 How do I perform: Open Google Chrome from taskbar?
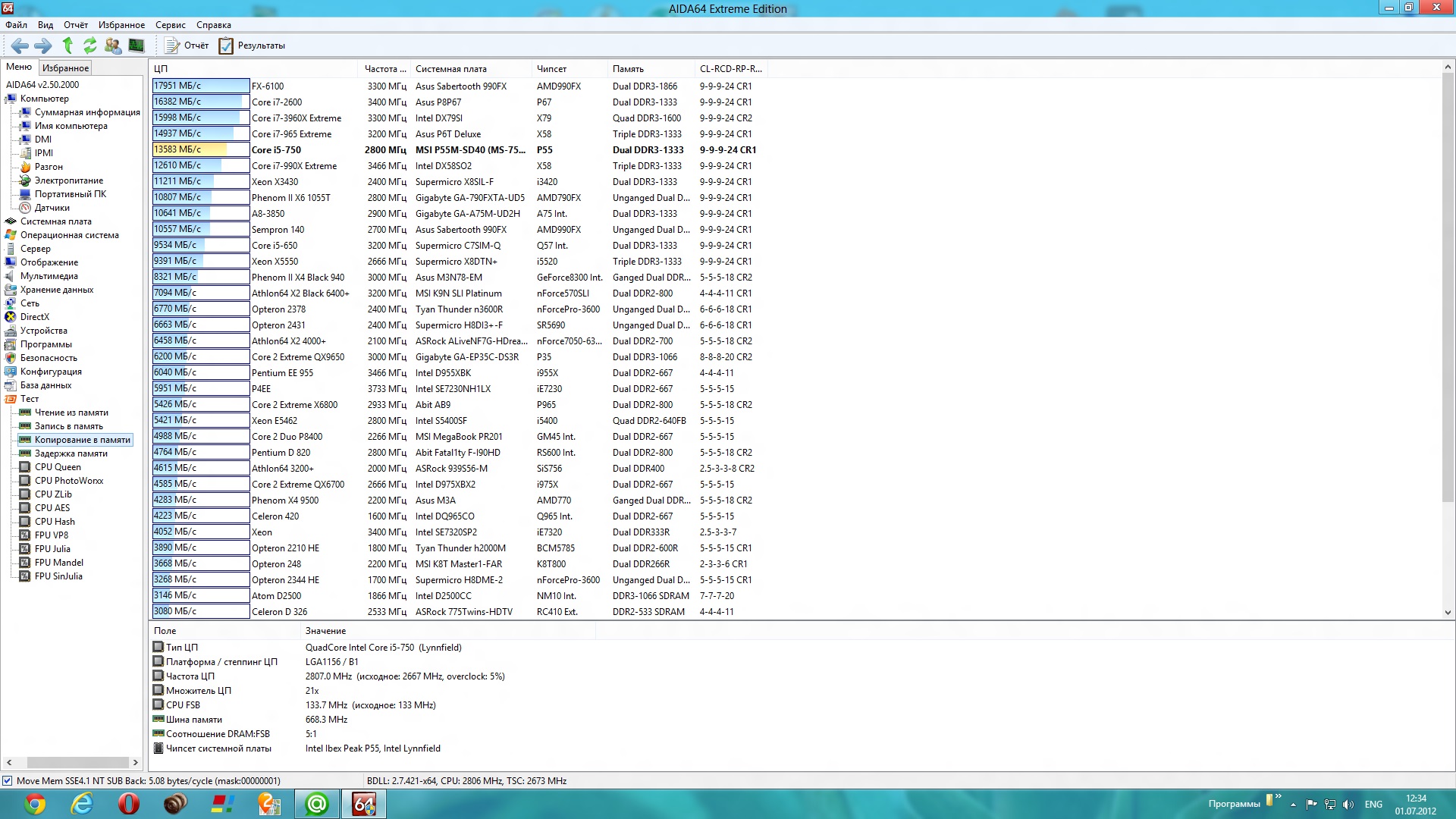pyautogui.click(x=34, y=804)
